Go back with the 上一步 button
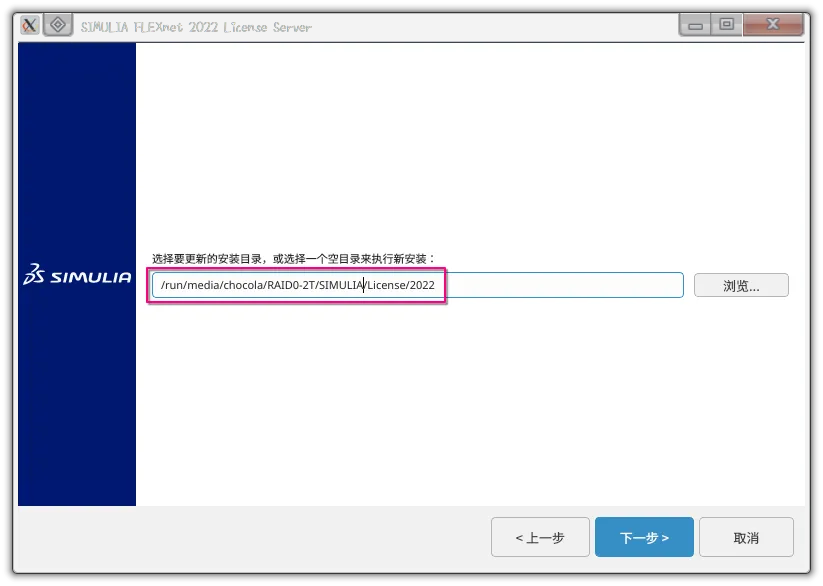 540,538
